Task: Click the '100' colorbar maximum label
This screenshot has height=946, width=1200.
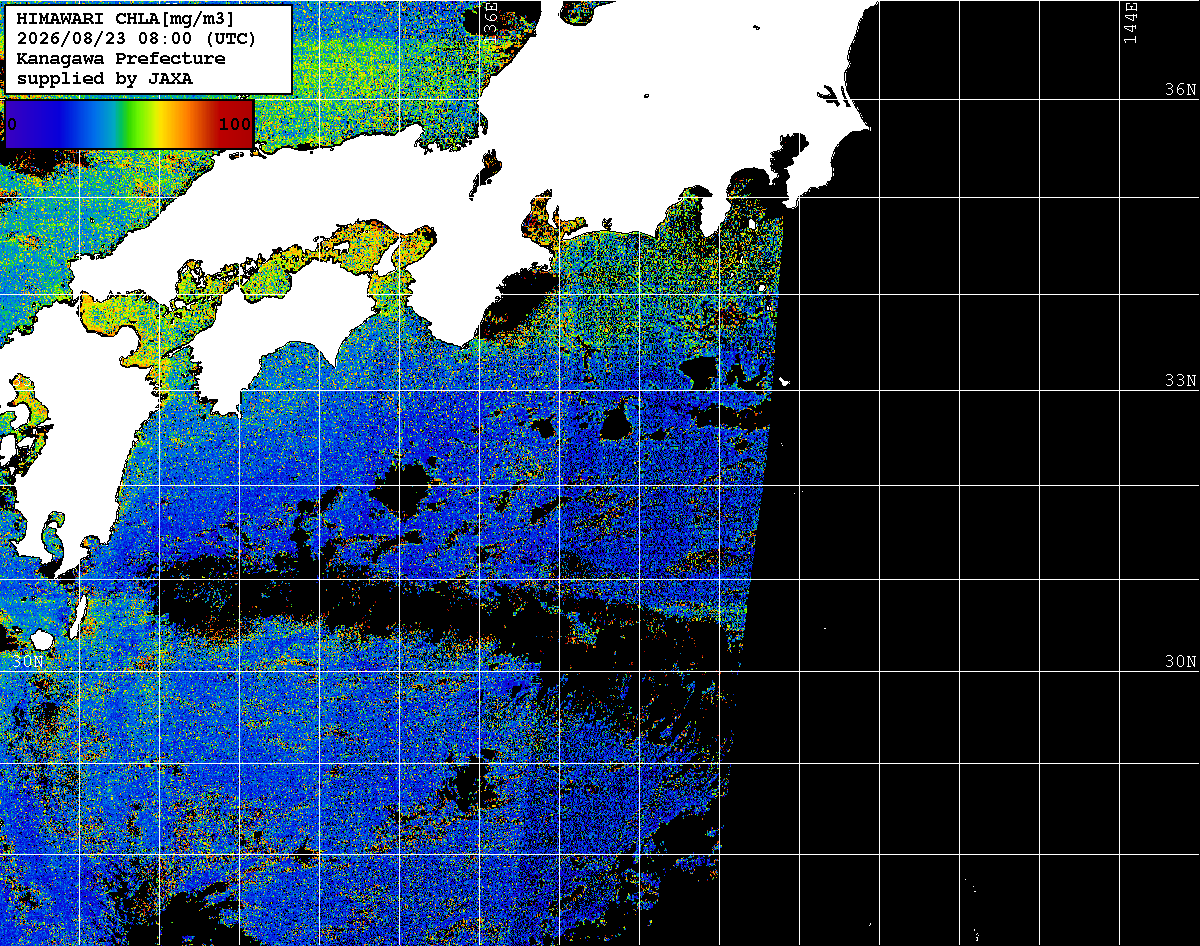Action: click(235, 125)
